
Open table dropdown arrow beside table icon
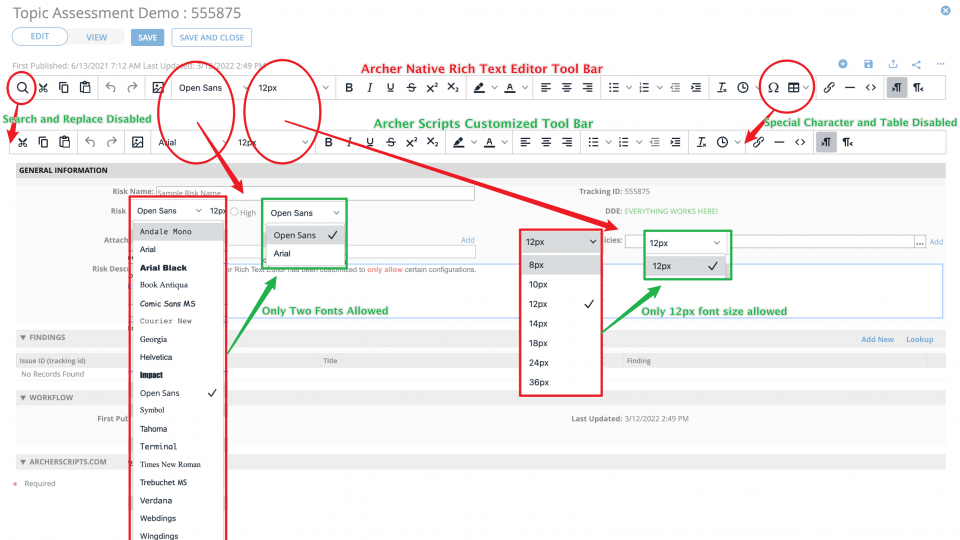(x=806, y=88)
